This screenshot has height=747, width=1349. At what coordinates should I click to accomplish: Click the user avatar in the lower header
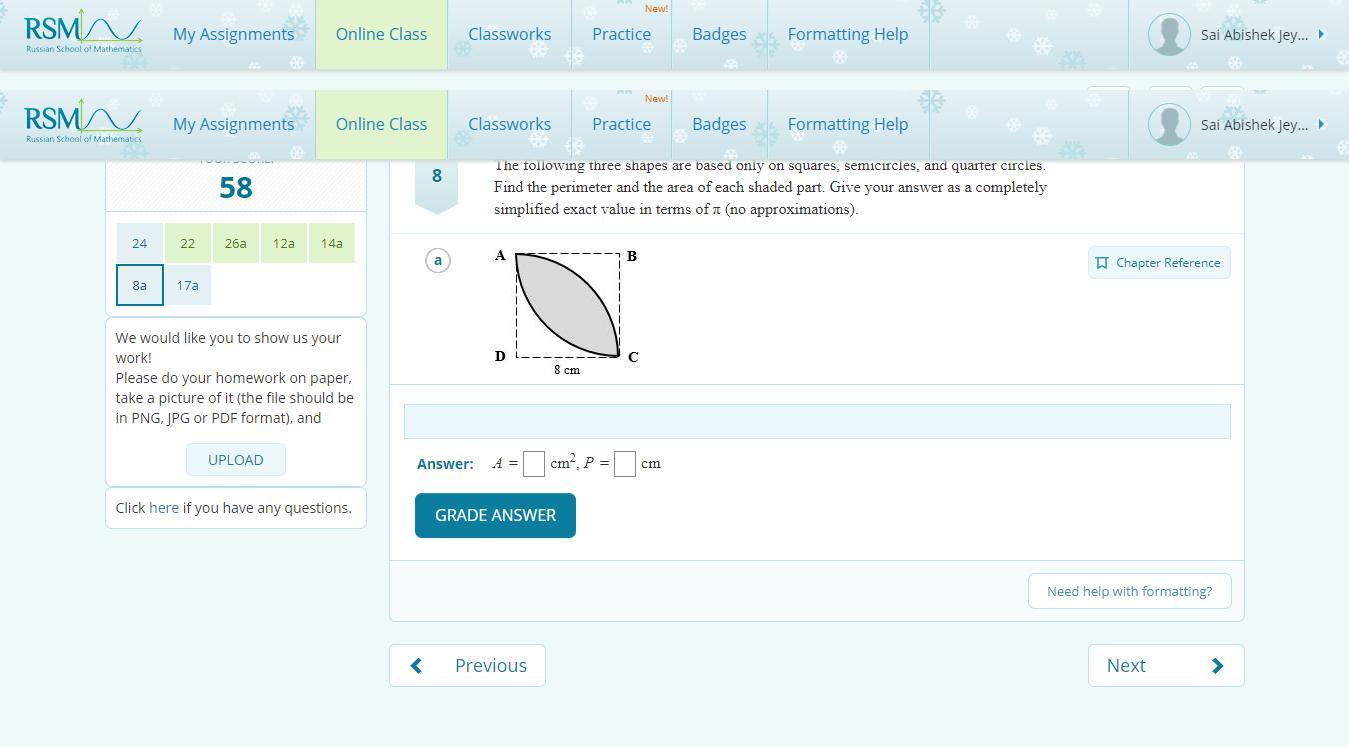click(x=1169, y=124)
